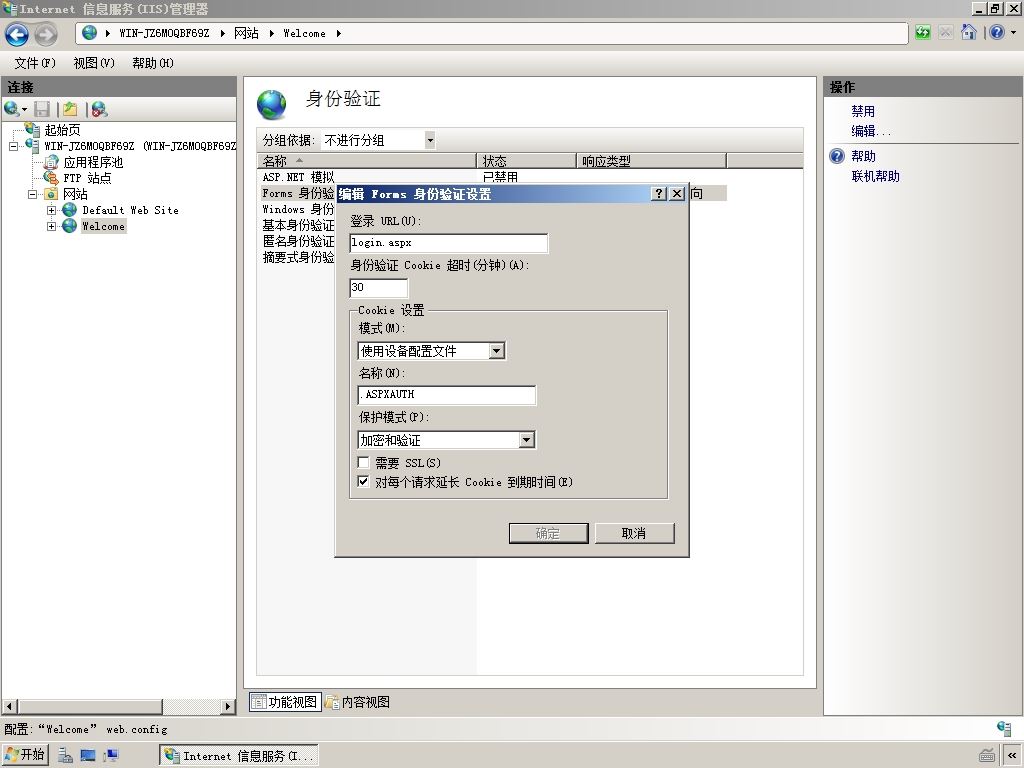Screen dimensions: 1024x768
Task: Expand the Default Web Site node
Action: point(52,210)
